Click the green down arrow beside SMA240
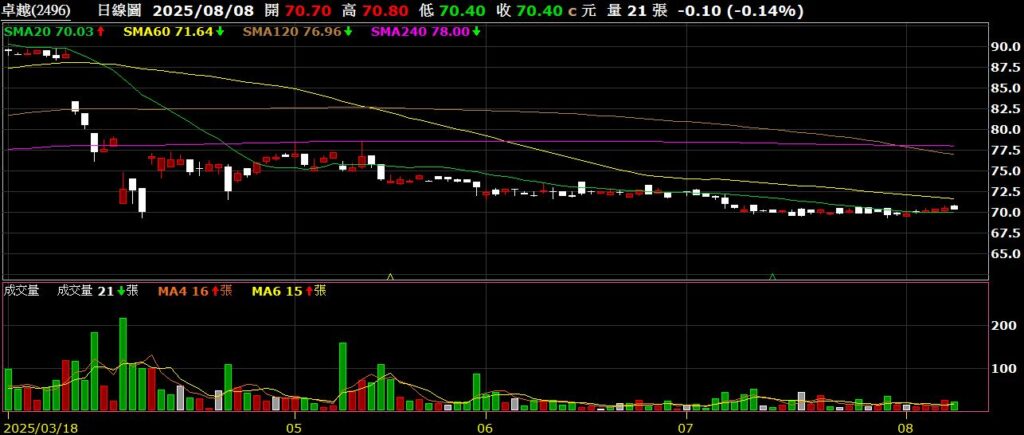The height and width of the screenshot is (435, 1024). (x=477, y=32)
